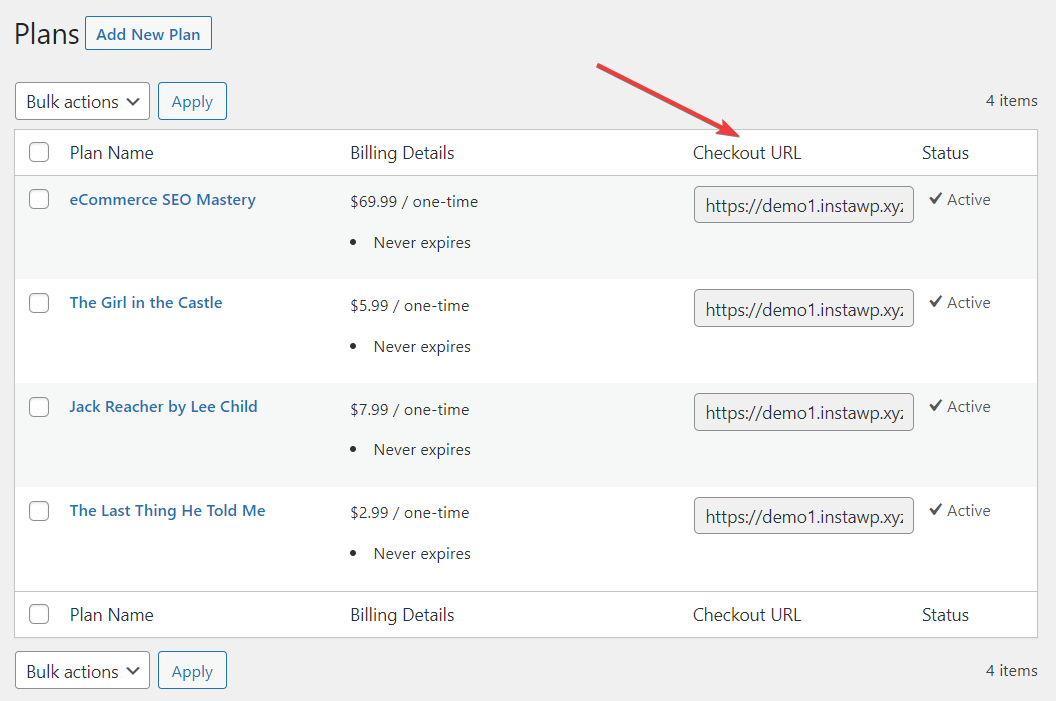1056x701 pixels.
Task: Check the eCommerce SEO Mastery row checkbox
Action: pos(39,199)
